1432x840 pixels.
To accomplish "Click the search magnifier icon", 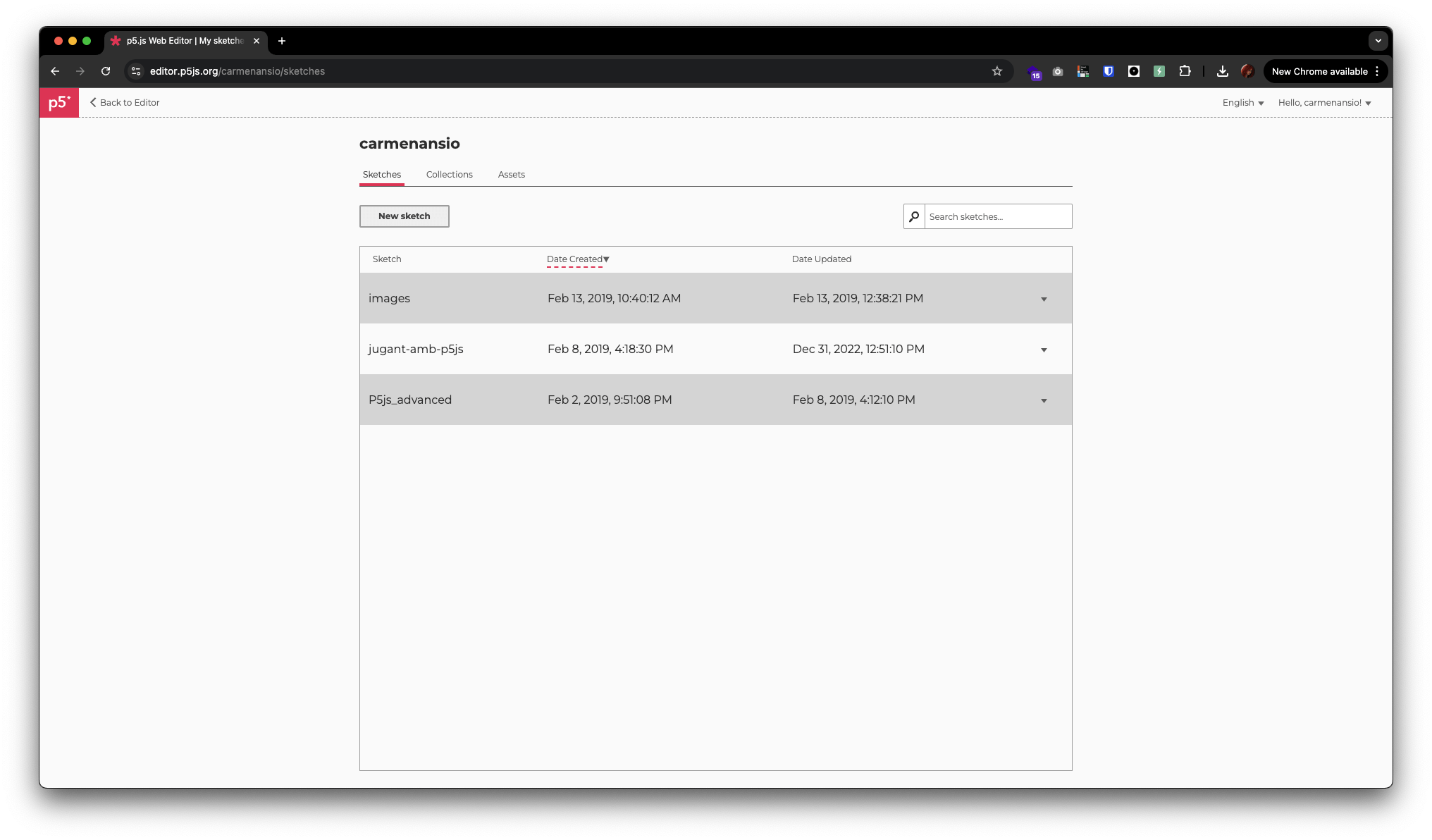I will click(x=914, y=216).
